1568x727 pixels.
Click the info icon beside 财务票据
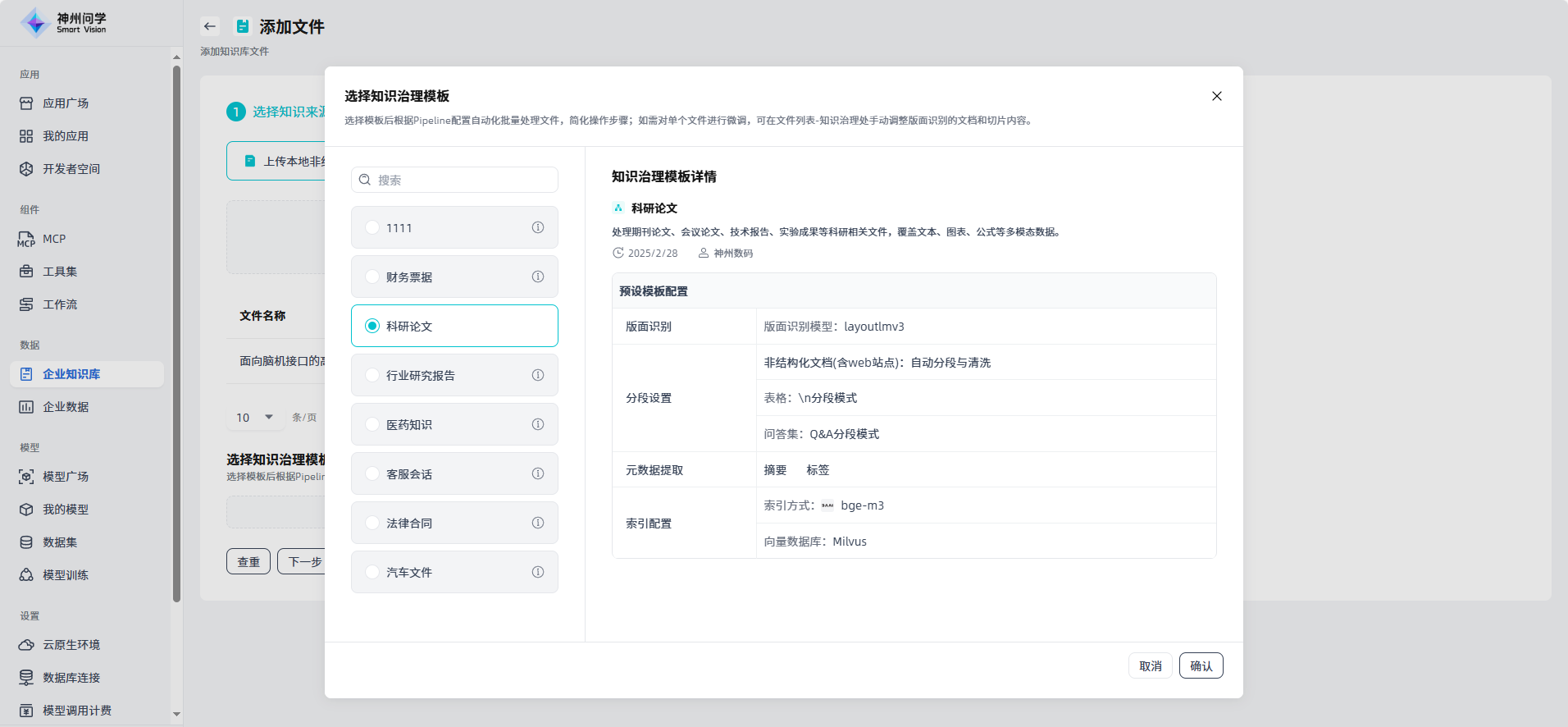(538, 277)
